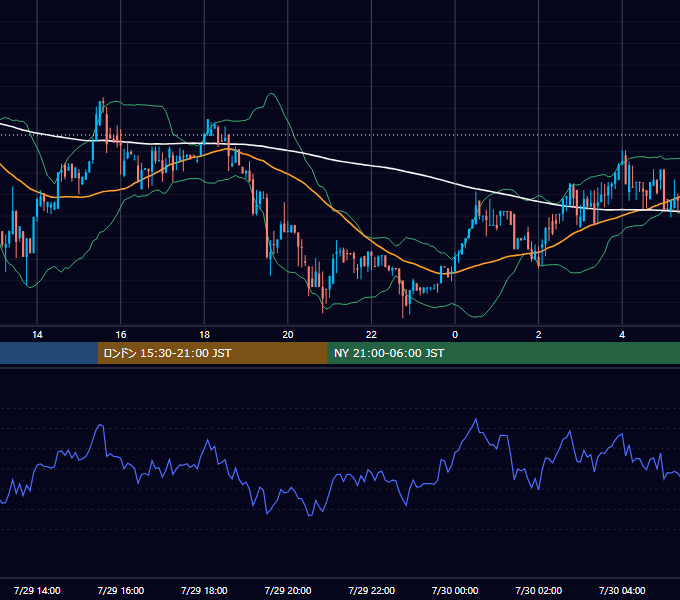Screen dimensions: 680x600
Task: Click the 7/30 02:00 date label
Action: 539,590
